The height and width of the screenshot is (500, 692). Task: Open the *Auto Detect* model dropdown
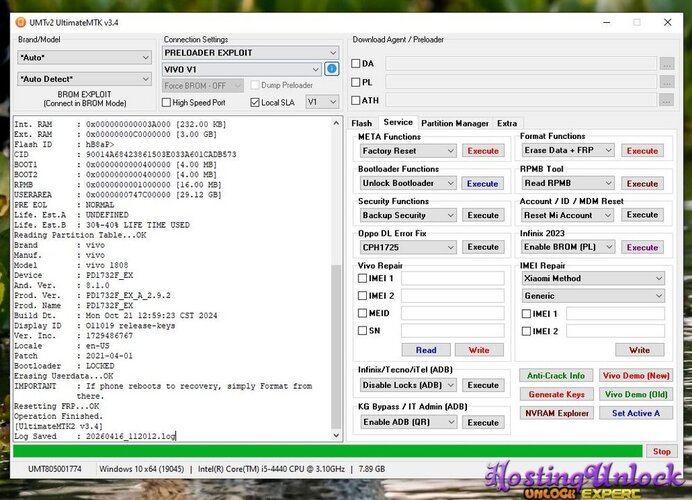pyautogui.click(x=84, y=79)
